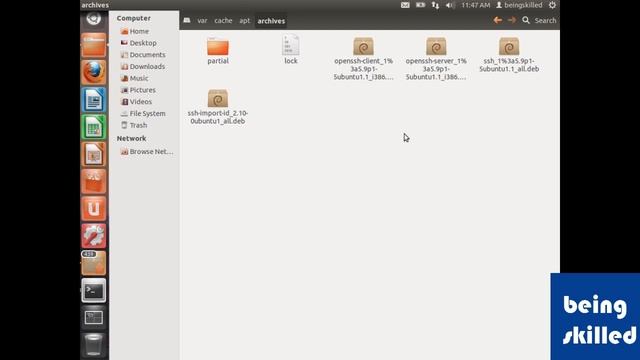This screenshot has height=360, width=640.
Task: Open Trash in the sidebar
Action: click(x=134, y=125)
